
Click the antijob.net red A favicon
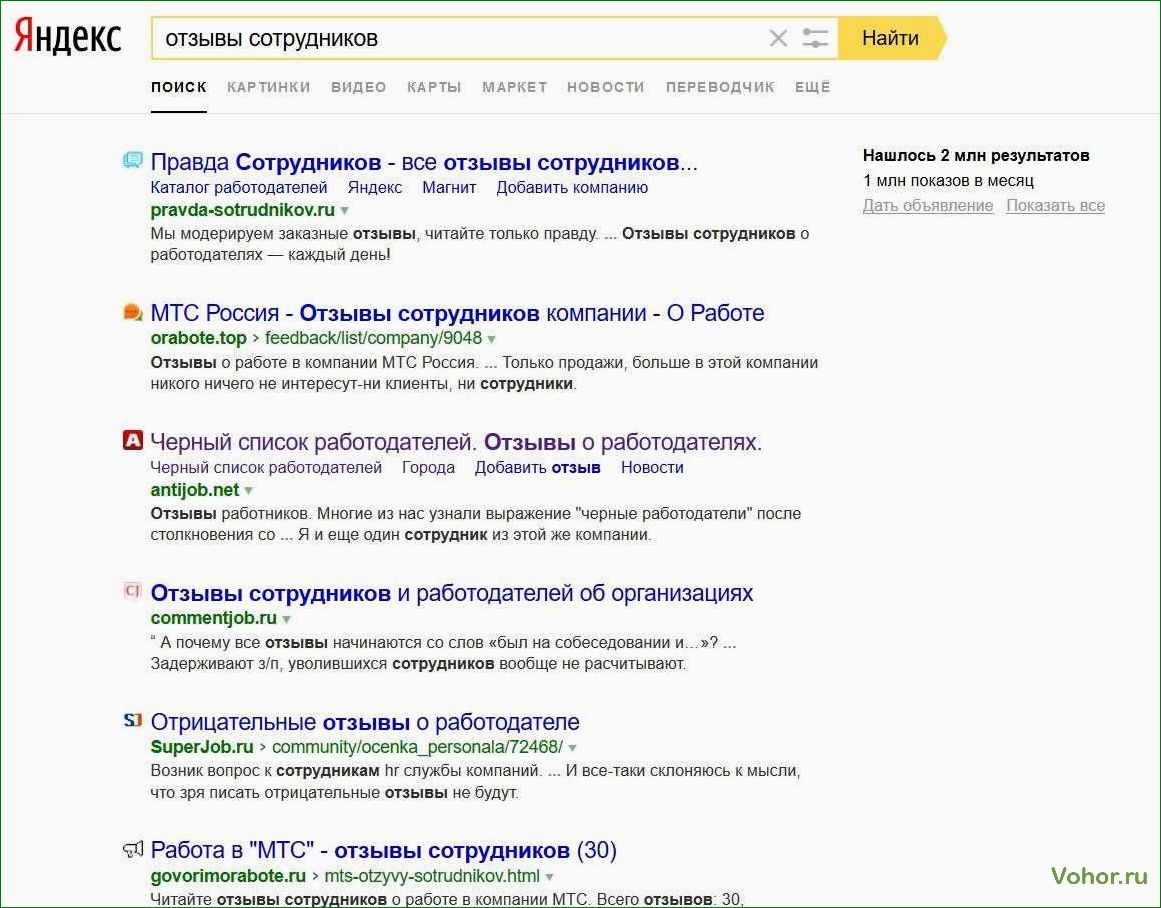click(133, 441)
